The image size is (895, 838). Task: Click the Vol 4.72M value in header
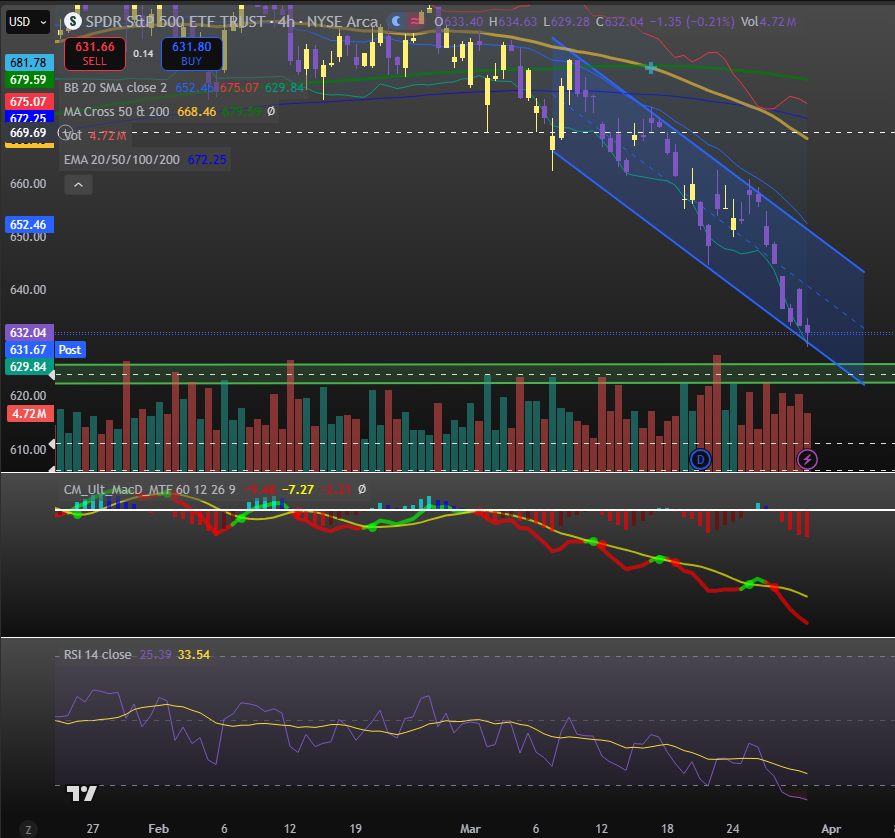tap(768, 22)
